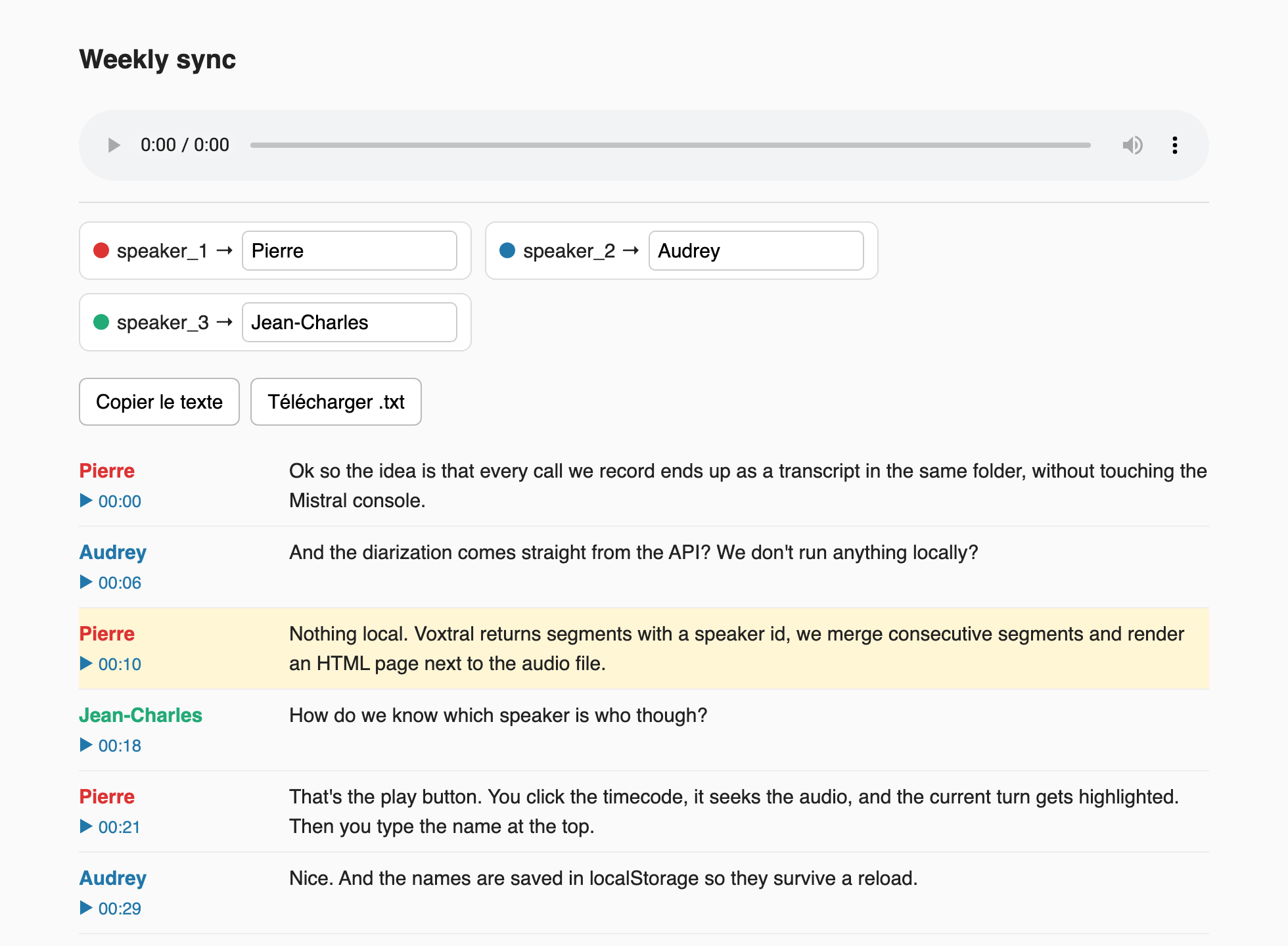Seek to Audrey's turn at 00:29
This screenshot has height=946, width=1288.
coord(110,909)
